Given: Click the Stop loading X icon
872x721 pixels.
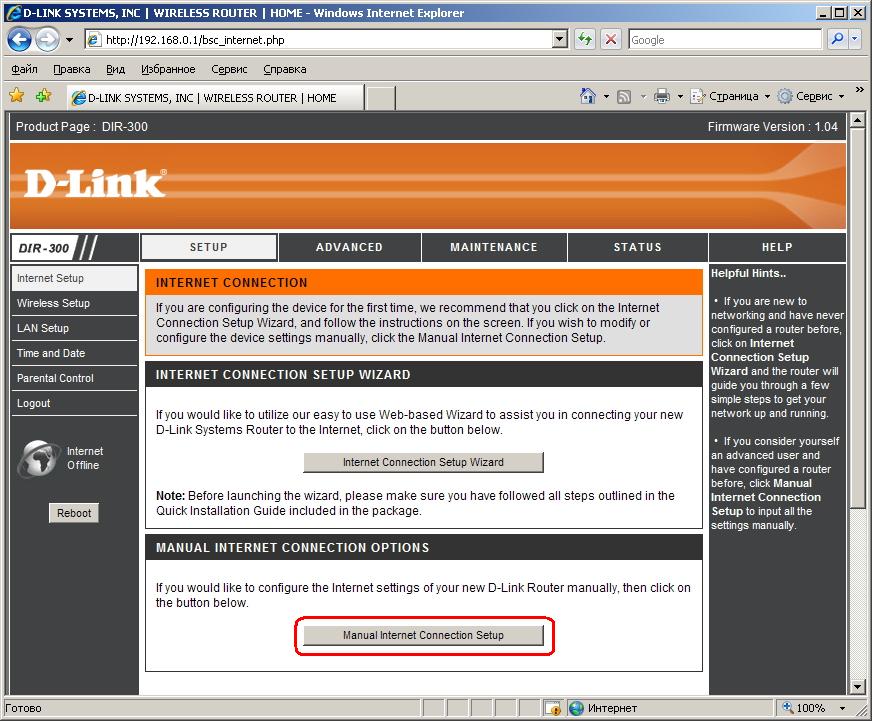Looking at the screenshot, I should [x=610, y=40].
